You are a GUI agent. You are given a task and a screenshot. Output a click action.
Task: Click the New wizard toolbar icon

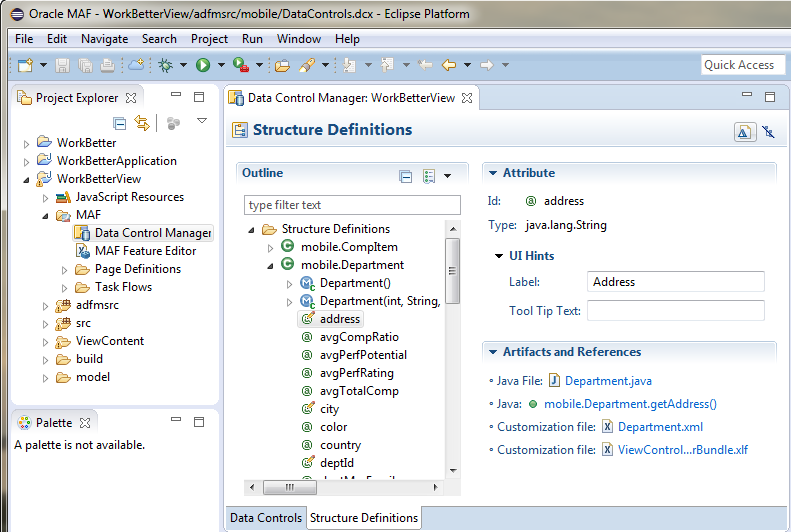pos(25,65)
